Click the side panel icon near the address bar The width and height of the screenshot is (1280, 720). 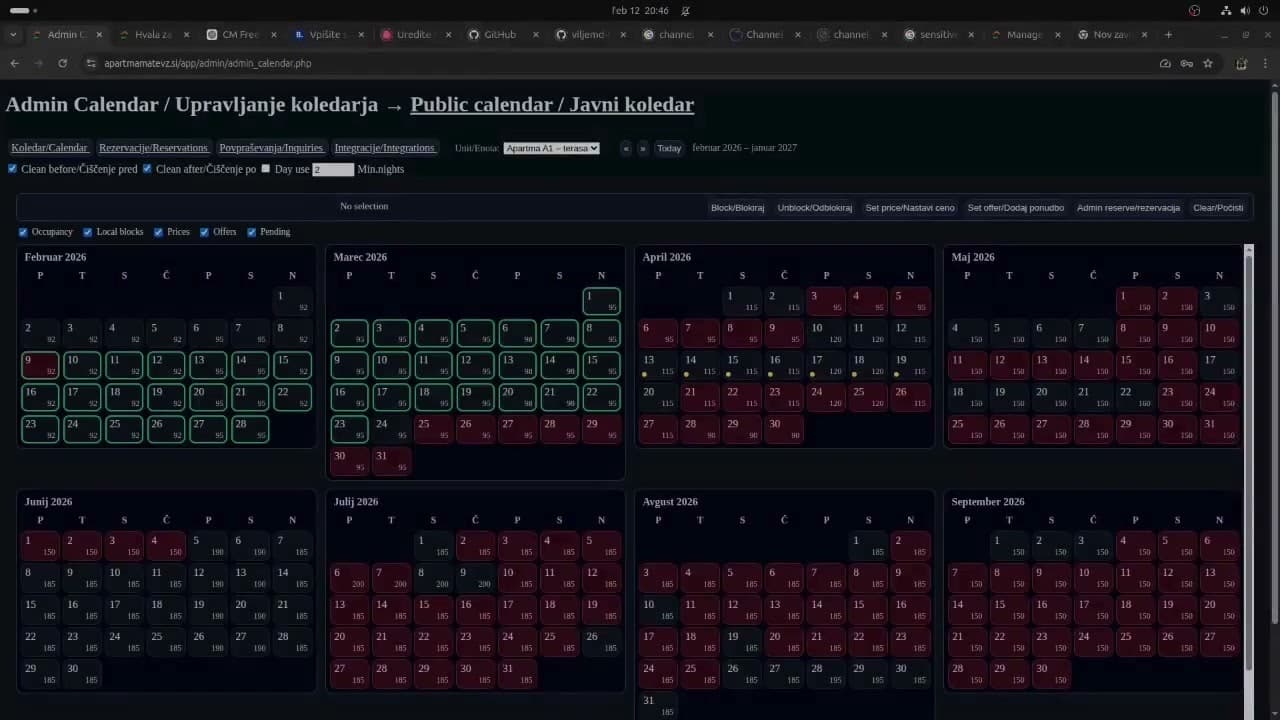click(1241, 62)
